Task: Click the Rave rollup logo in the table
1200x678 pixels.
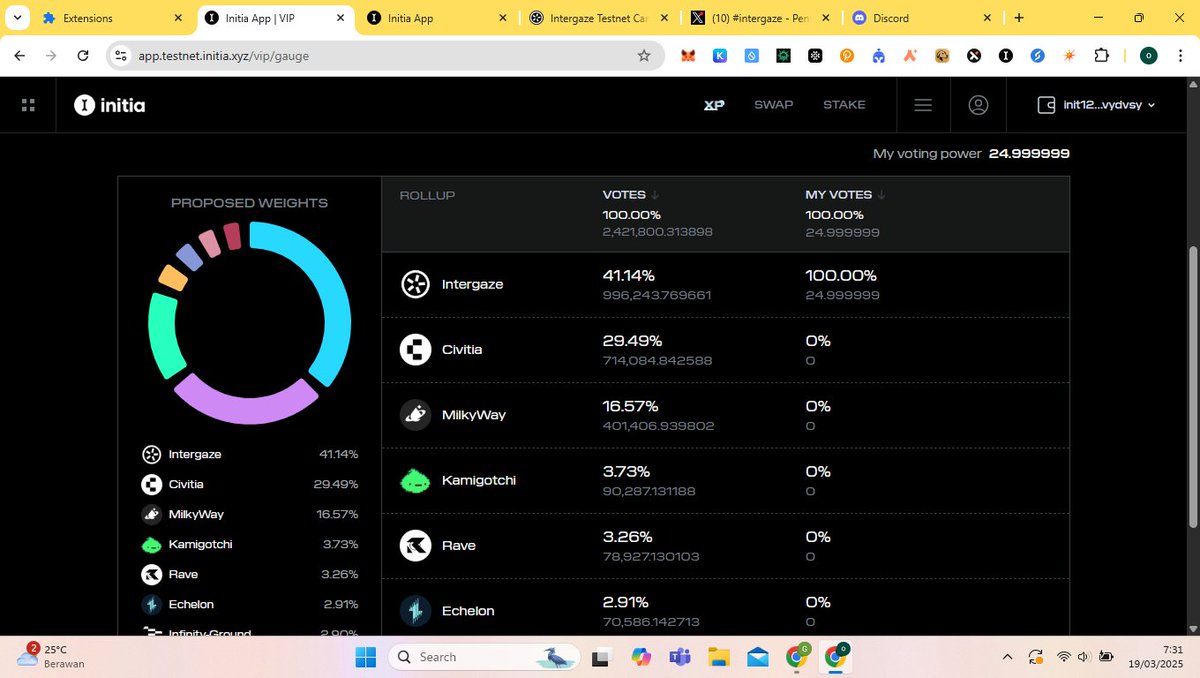Action: [x=416, y=546]
